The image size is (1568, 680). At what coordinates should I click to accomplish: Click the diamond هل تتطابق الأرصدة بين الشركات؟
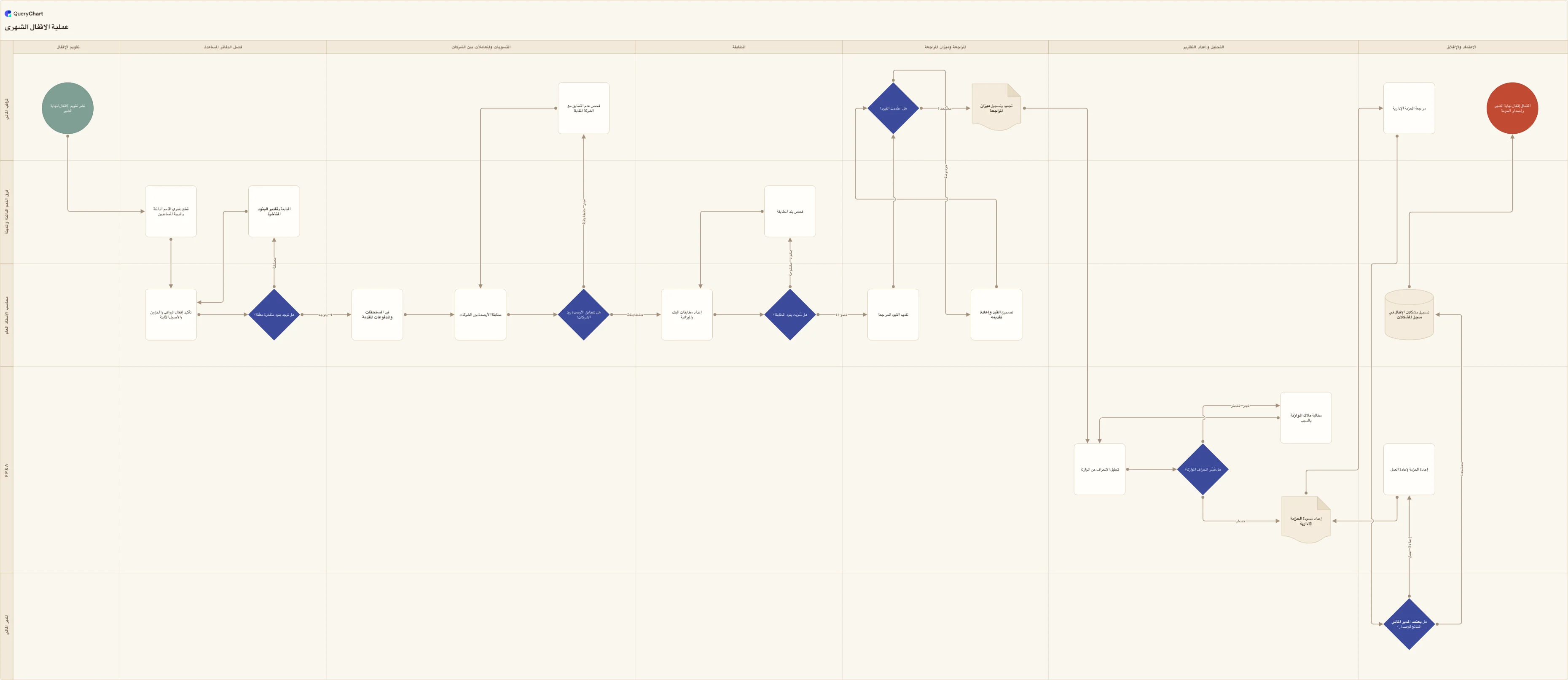[x=583, y=315]
